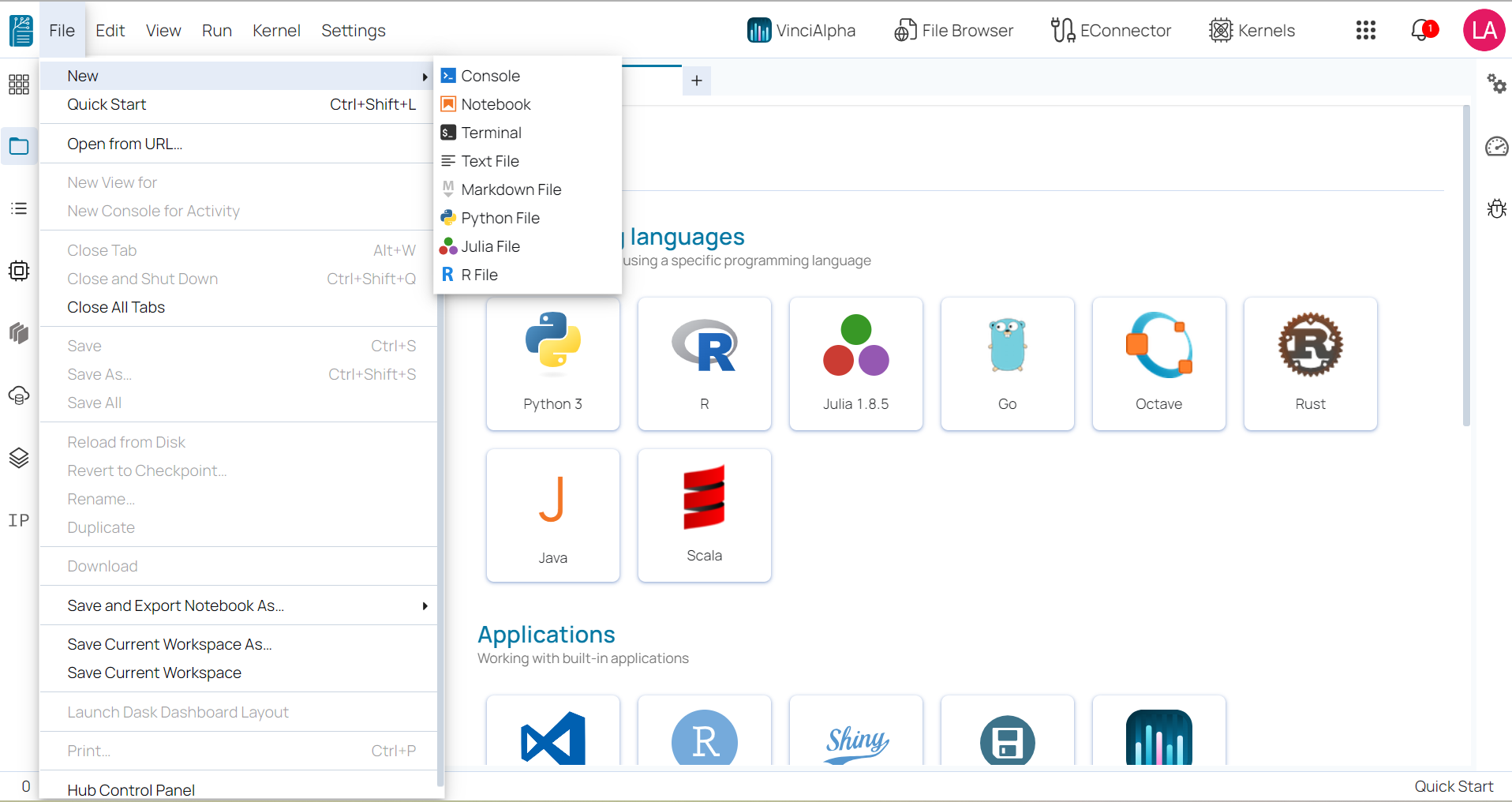Launch the Java language card

553,515
